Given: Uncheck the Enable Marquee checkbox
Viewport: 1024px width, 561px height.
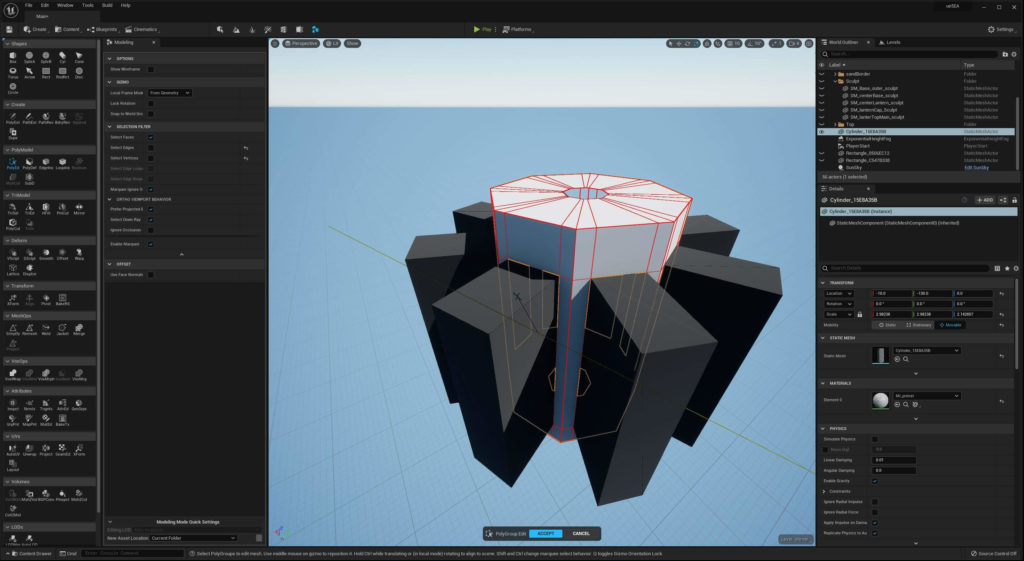Looking at the screenshot, I should coord(151,244).
